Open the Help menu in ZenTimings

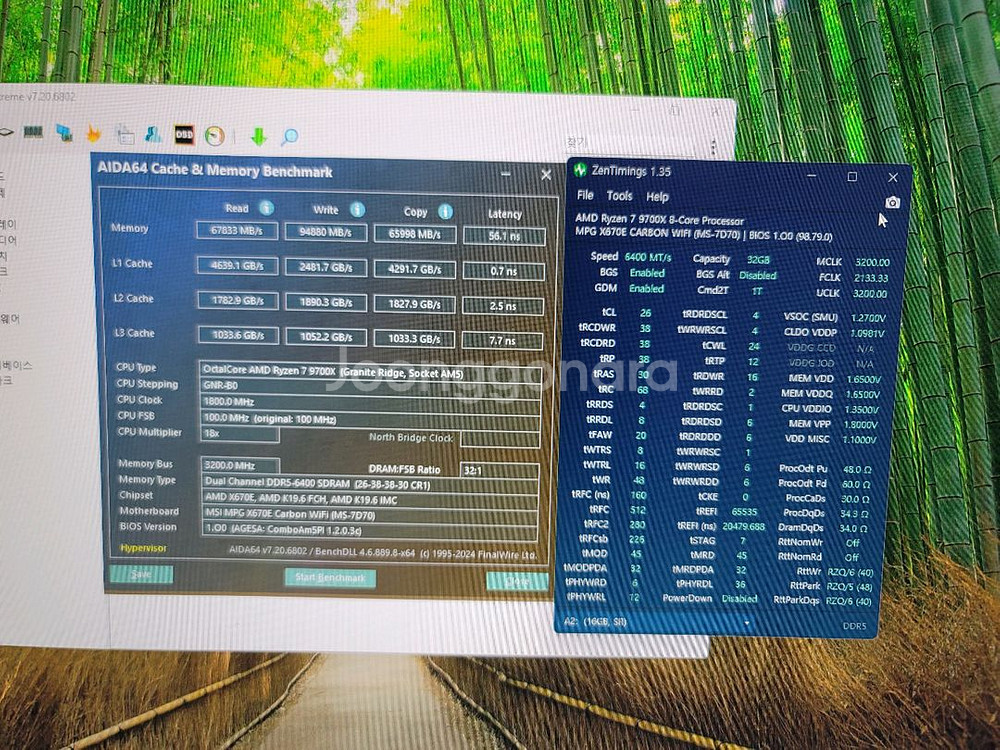[x=658, y=196]
